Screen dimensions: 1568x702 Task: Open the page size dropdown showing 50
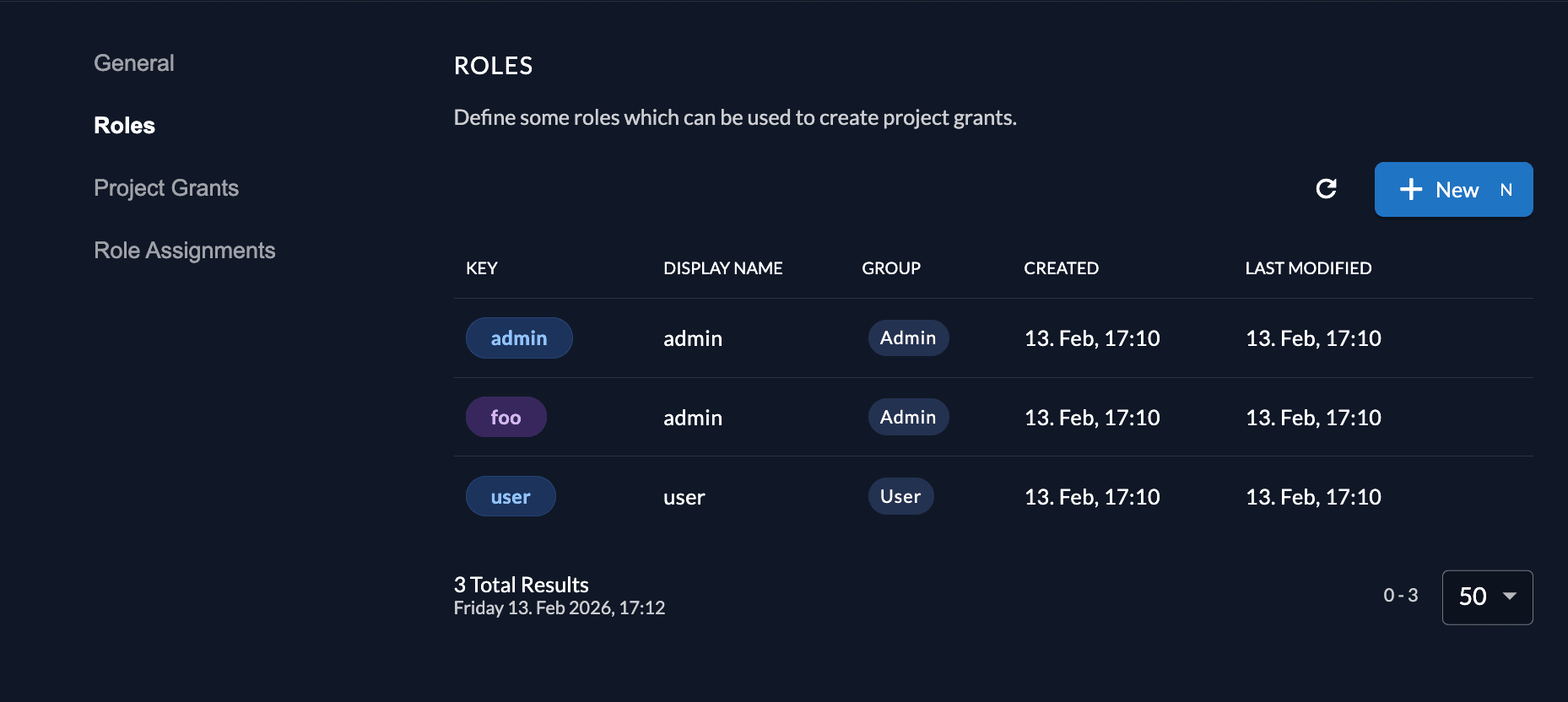(1487, 597)
